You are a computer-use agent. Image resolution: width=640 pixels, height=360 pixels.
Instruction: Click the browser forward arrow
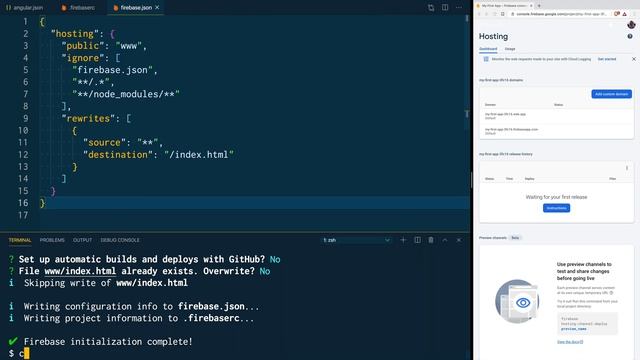coord(487,14)
